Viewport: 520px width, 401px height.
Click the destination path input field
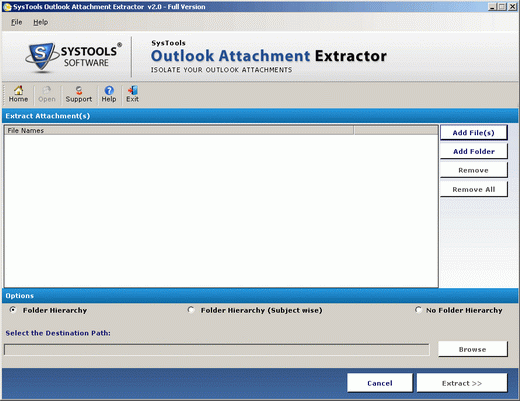coord(217,350)
